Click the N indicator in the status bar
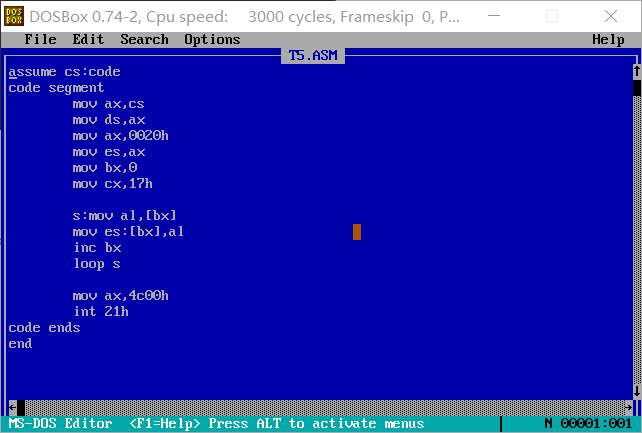Image resolution: width=642 pixels, height=433 pixels. 548,423
